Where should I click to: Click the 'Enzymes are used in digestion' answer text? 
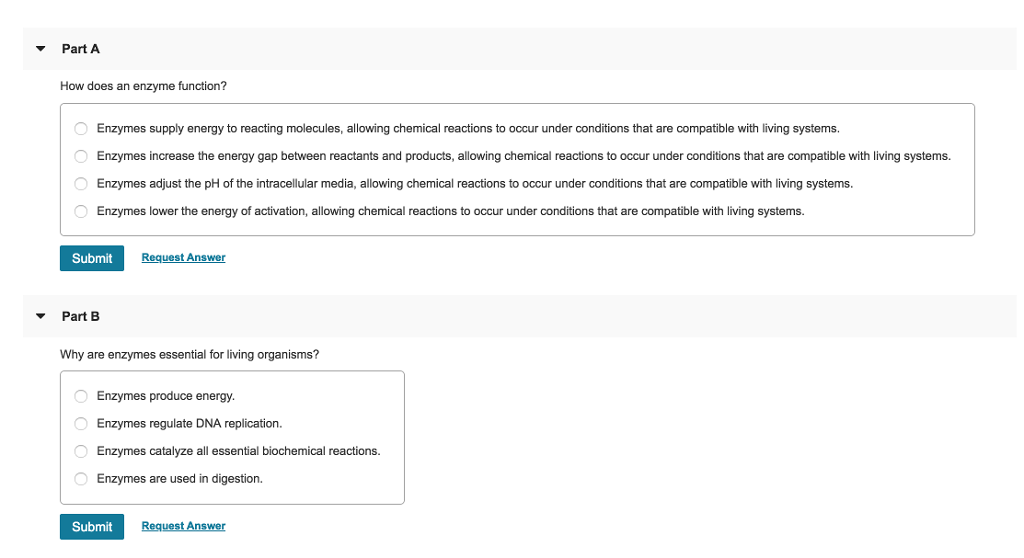click(180, 478)
